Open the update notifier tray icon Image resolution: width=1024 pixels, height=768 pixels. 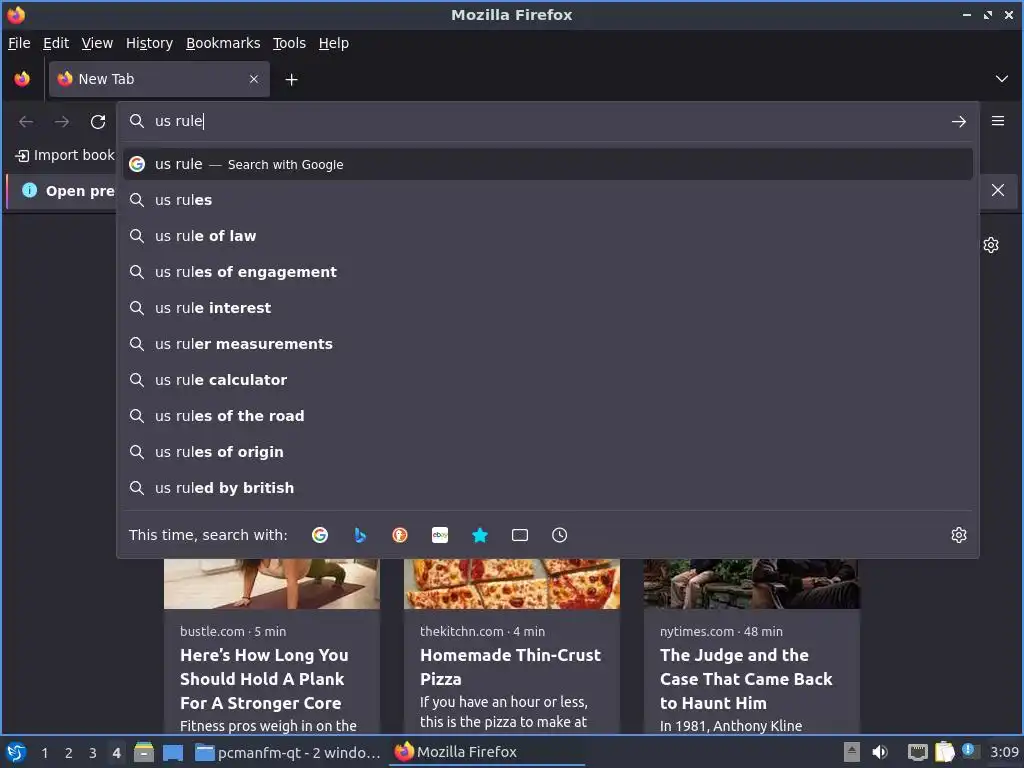pos(969,751)
